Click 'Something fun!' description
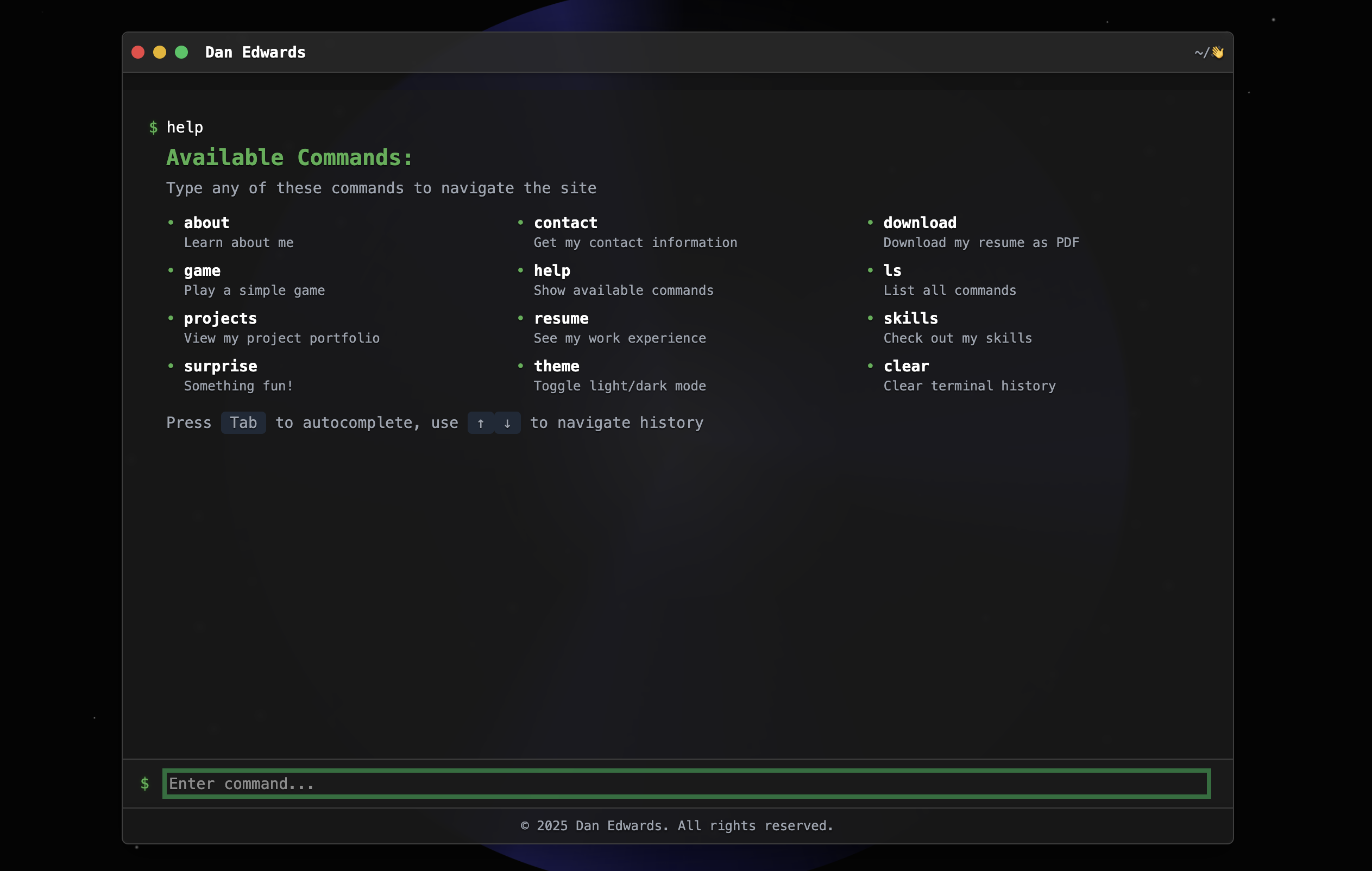 [x=238, y=386]
